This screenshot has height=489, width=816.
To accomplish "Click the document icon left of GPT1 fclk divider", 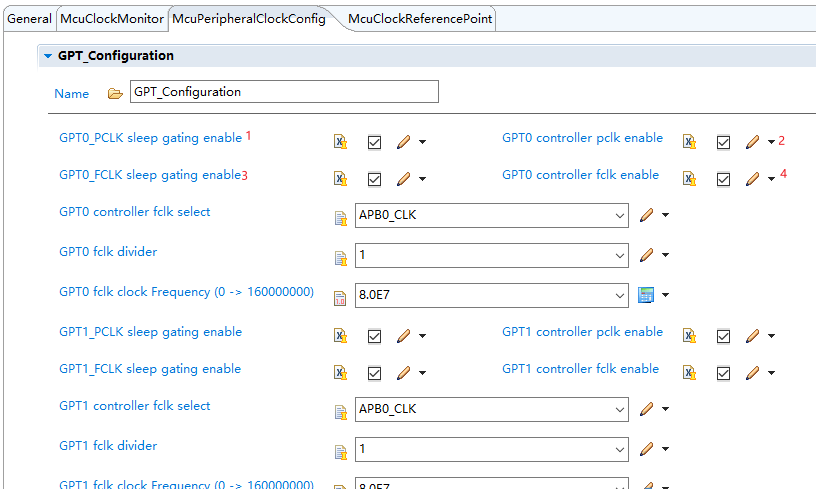I will (340, 451).
